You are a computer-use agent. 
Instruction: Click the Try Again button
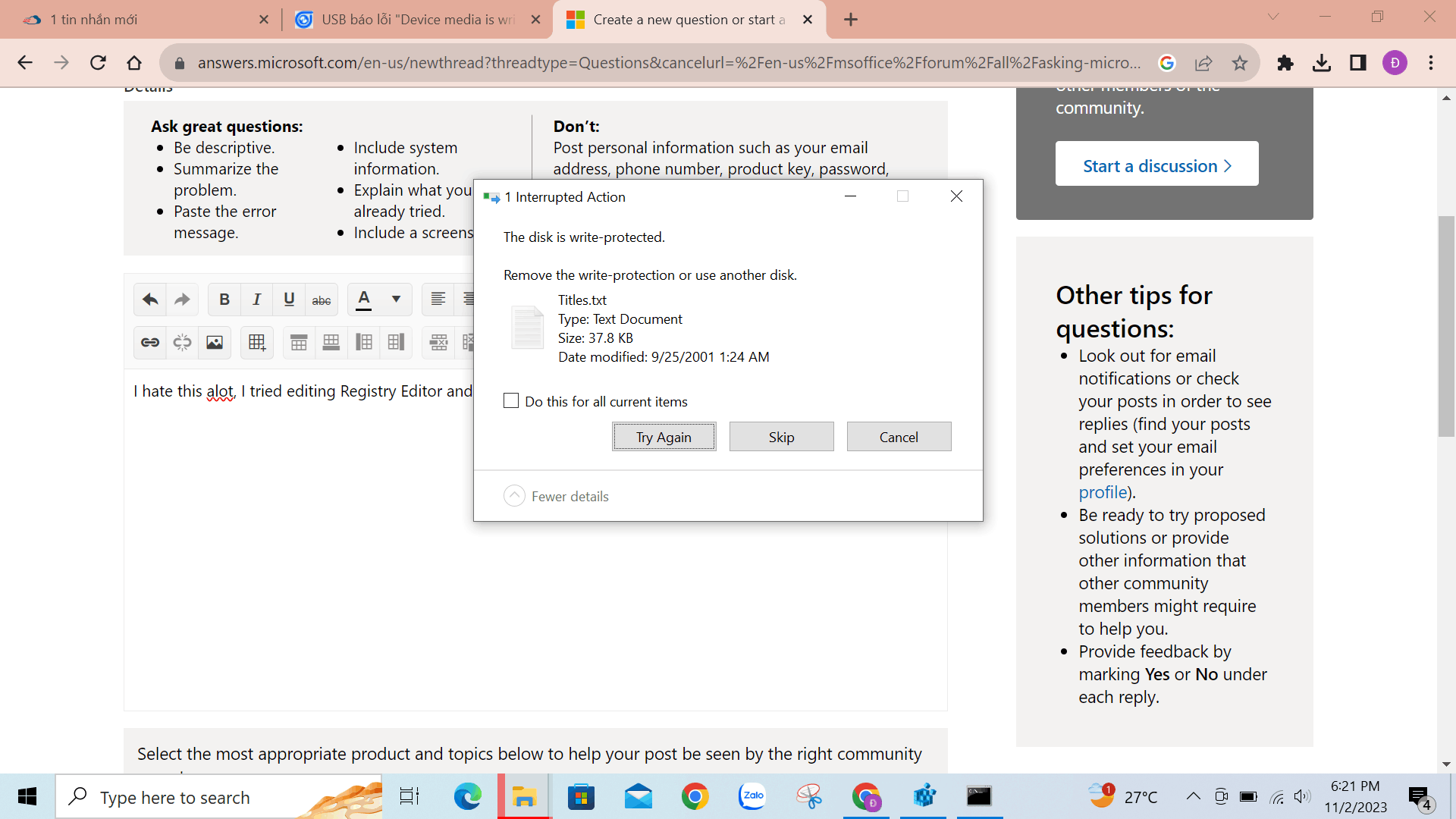(664, 437)
